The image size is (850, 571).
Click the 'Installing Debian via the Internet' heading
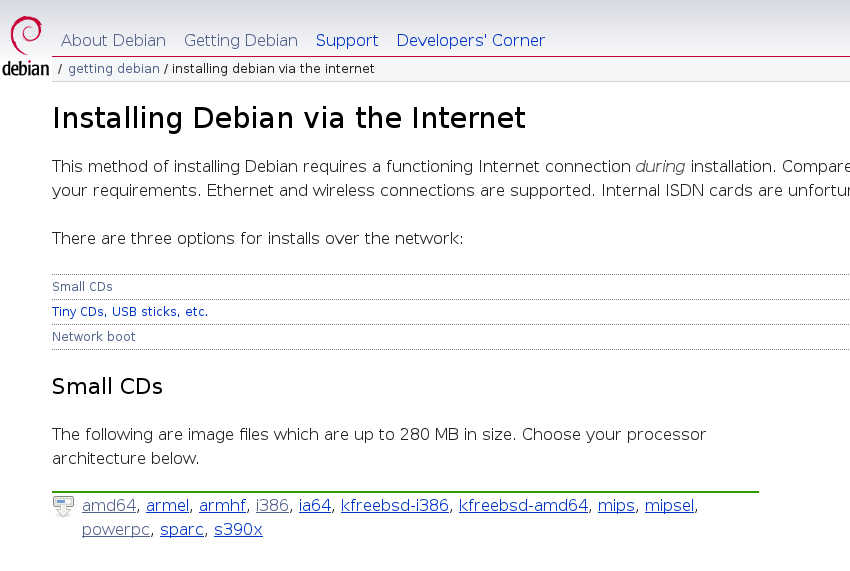pyautogui.click(x=289, y=118)
